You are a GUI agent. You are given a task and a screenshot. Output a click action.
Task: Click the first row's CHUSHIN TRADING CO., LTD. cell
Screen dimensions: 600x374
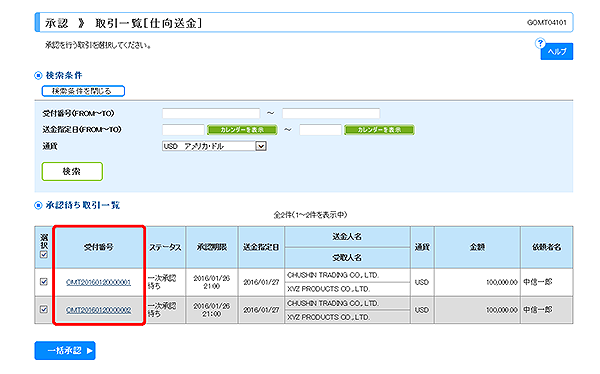click(x=347, y=275)
